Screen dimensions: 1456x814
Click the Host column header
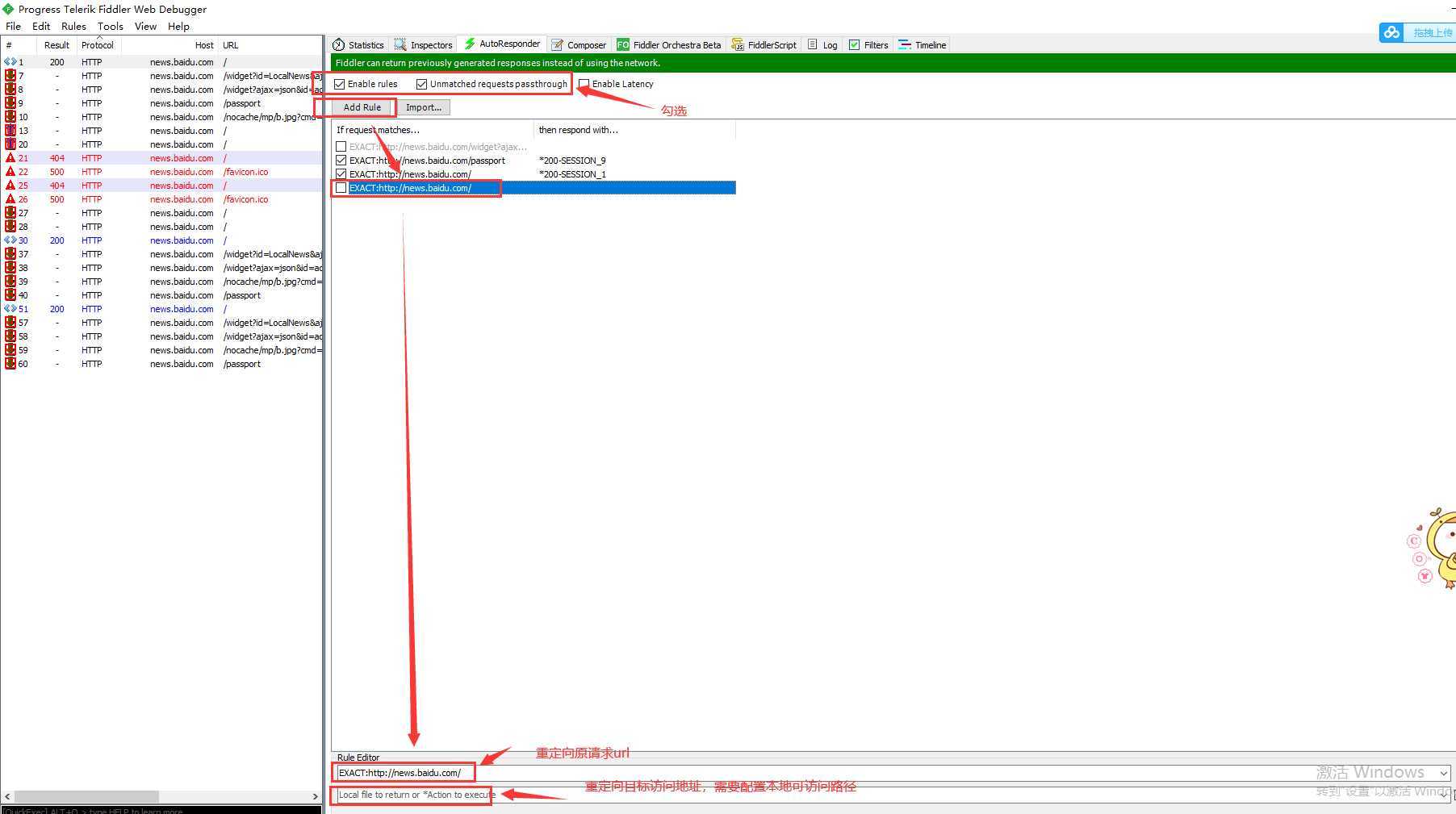click(x=169, y=45)
